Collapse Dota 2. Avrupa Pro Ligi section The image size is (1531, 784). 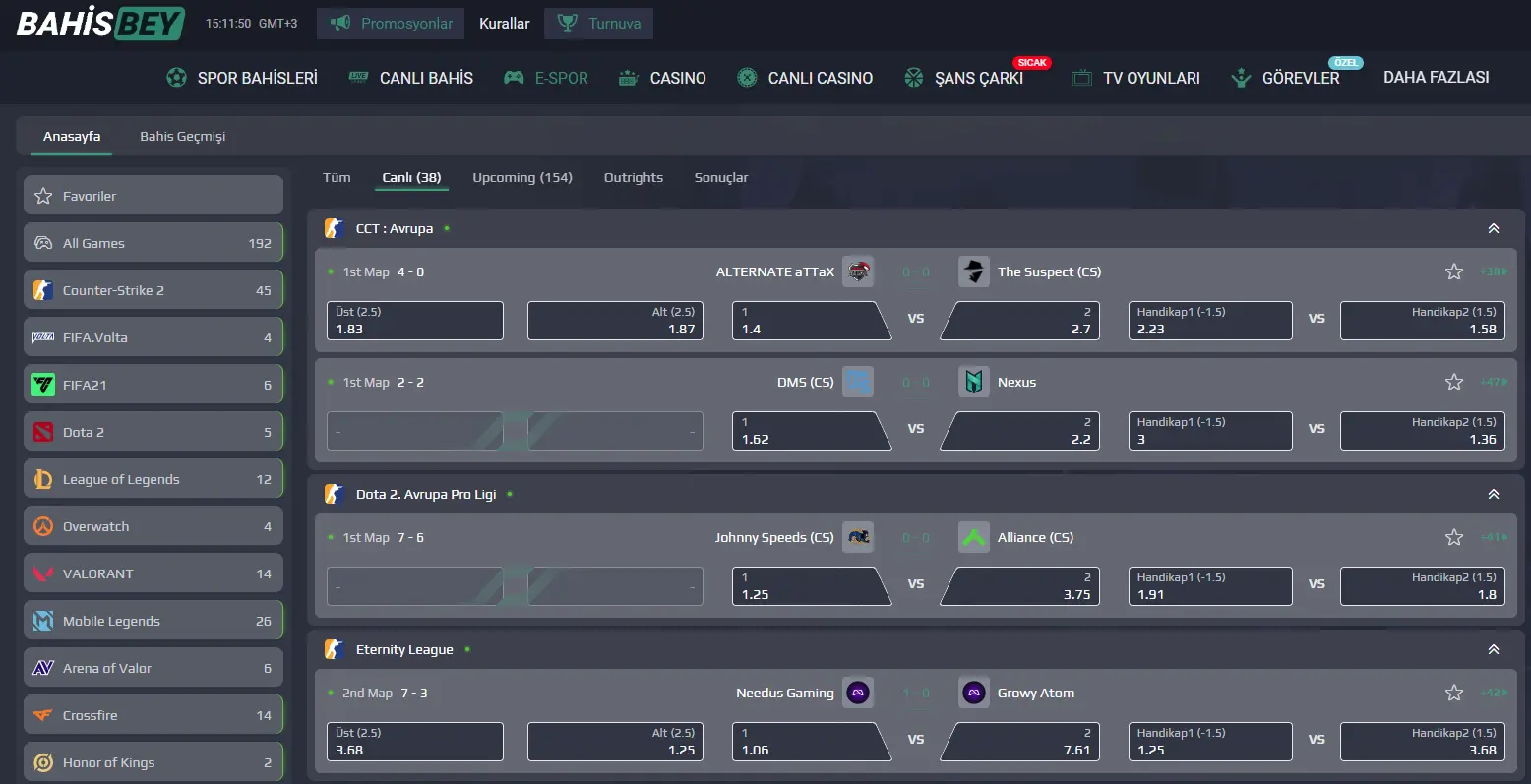pos(1494,494)
